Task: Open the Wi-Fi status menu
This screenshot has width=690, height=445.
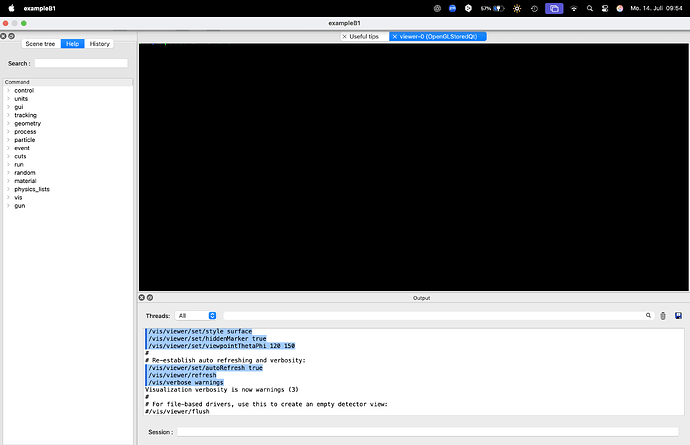Action: click(574, 8)
